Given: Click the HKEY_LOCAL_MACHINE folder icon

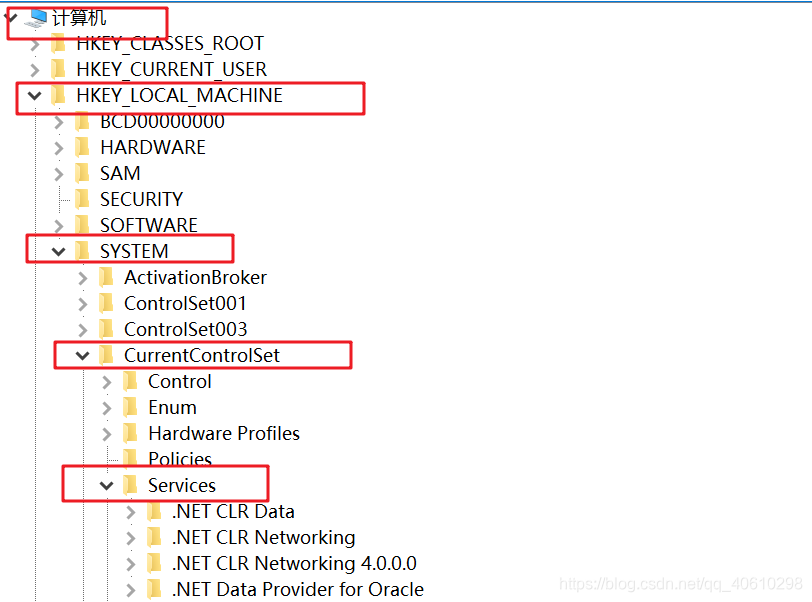Looking at the screenshot, I should (58, 95).
